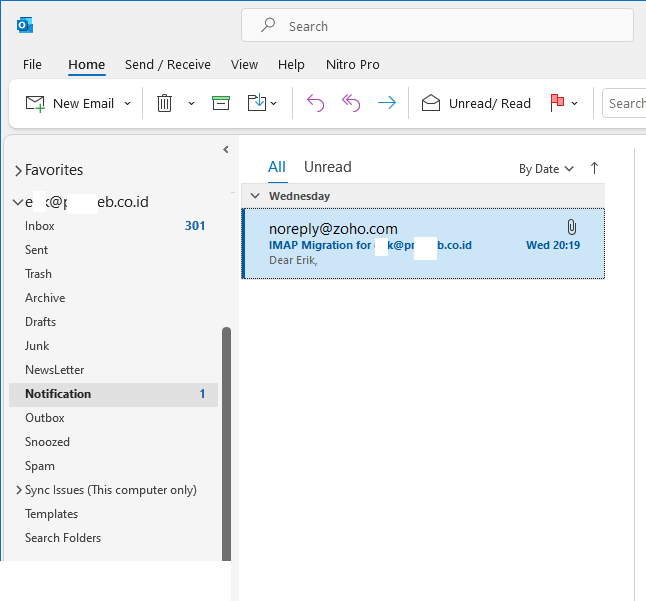
Task: Collapse the Wednesday message group
Action: pyautogui.click(x=255, y=196)
